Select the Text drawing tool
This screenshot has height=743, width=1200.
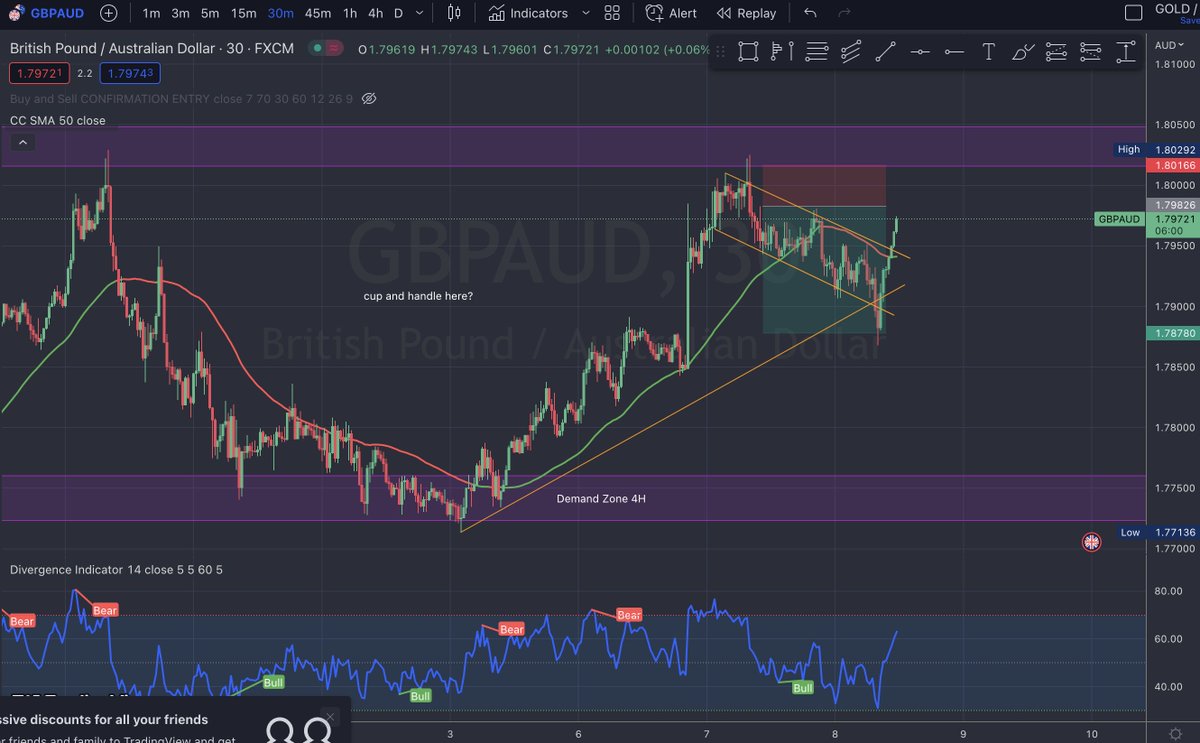(x=988, y=53)
